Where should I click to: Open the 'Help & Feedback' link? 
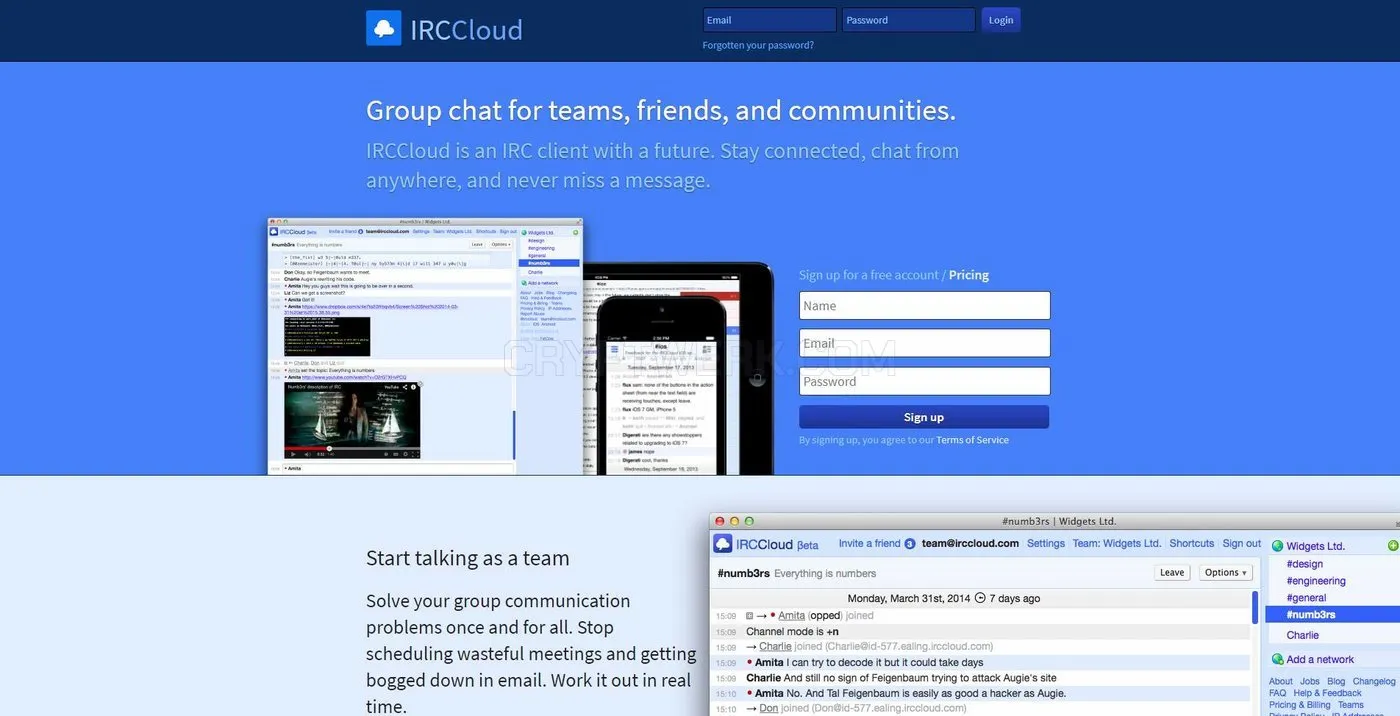tap(1327, 693)
